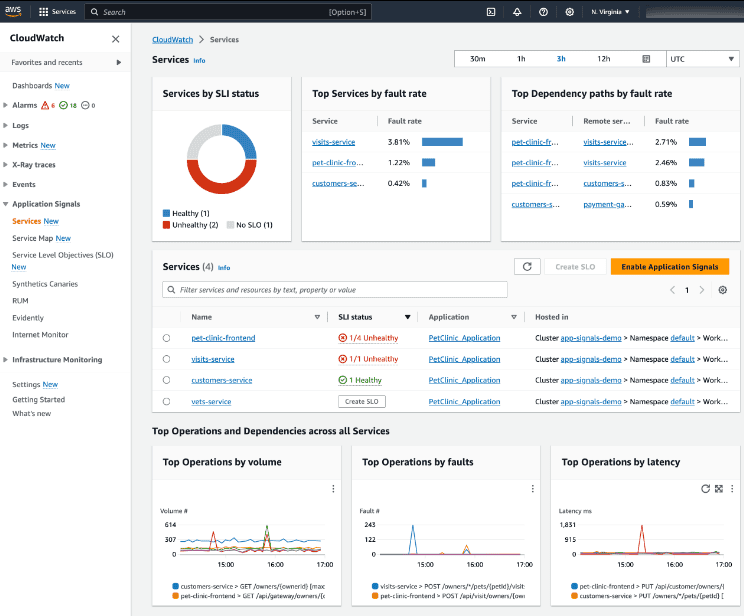Screen dimensions: 744x616
Task: Select the vets-service radio button
Action: pos(166,401)
